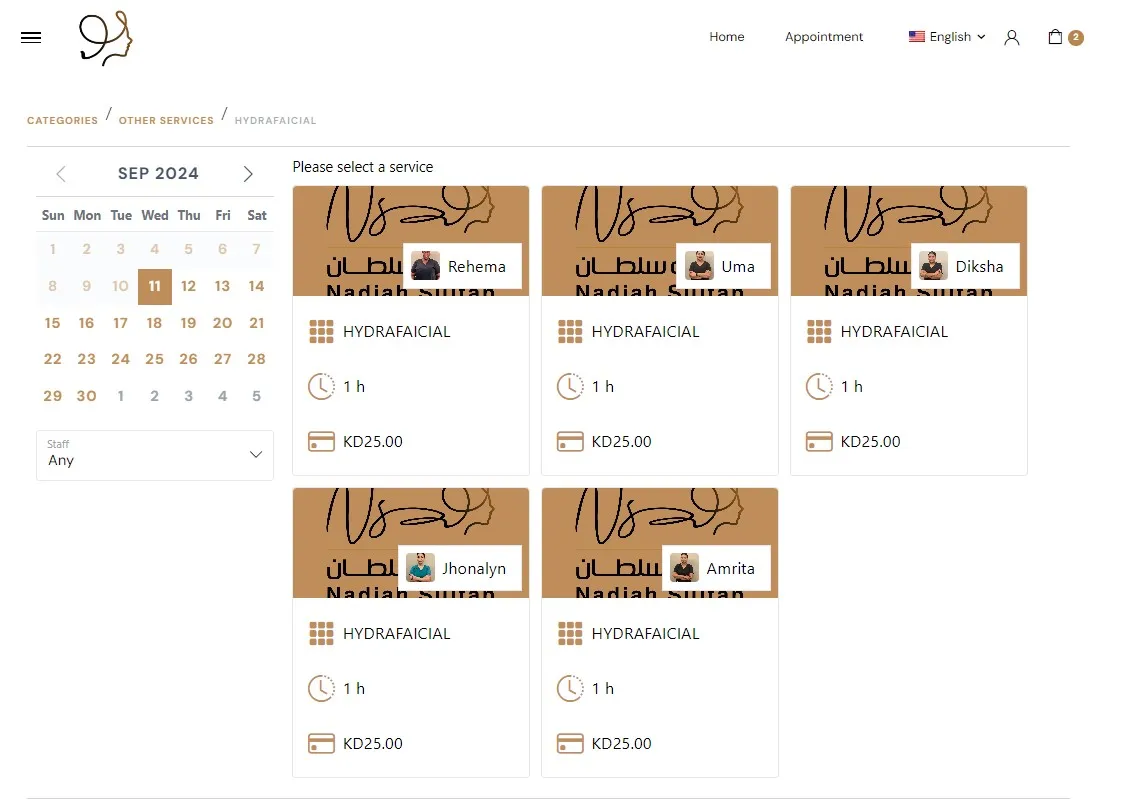This screenshot has width=1126, height=808.
Task: Open the shopping bag cart
Action: point(1055,37)
